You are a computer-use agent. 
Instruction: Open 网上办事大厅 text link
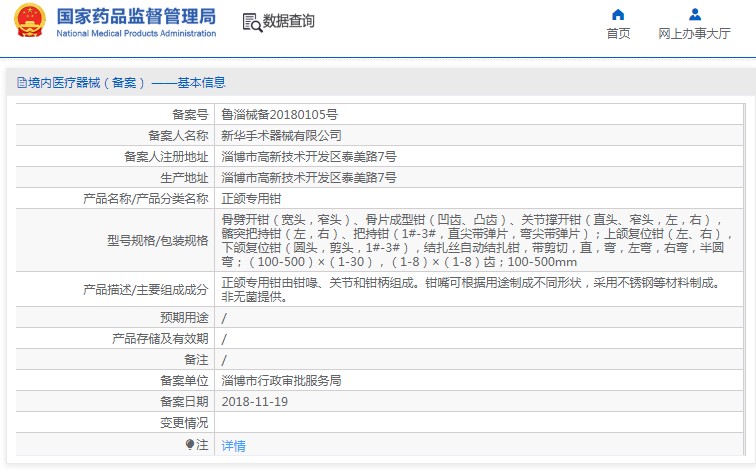pyautogui.click(x=694, y=33)
